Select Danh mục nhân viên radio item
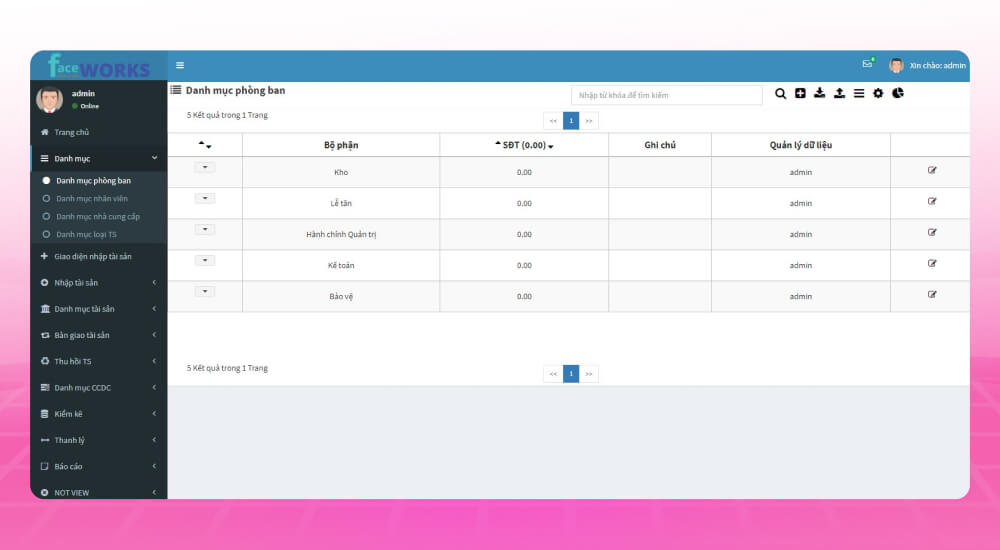The width and height of the screenshot is (1000, 550). coord(91,199)
